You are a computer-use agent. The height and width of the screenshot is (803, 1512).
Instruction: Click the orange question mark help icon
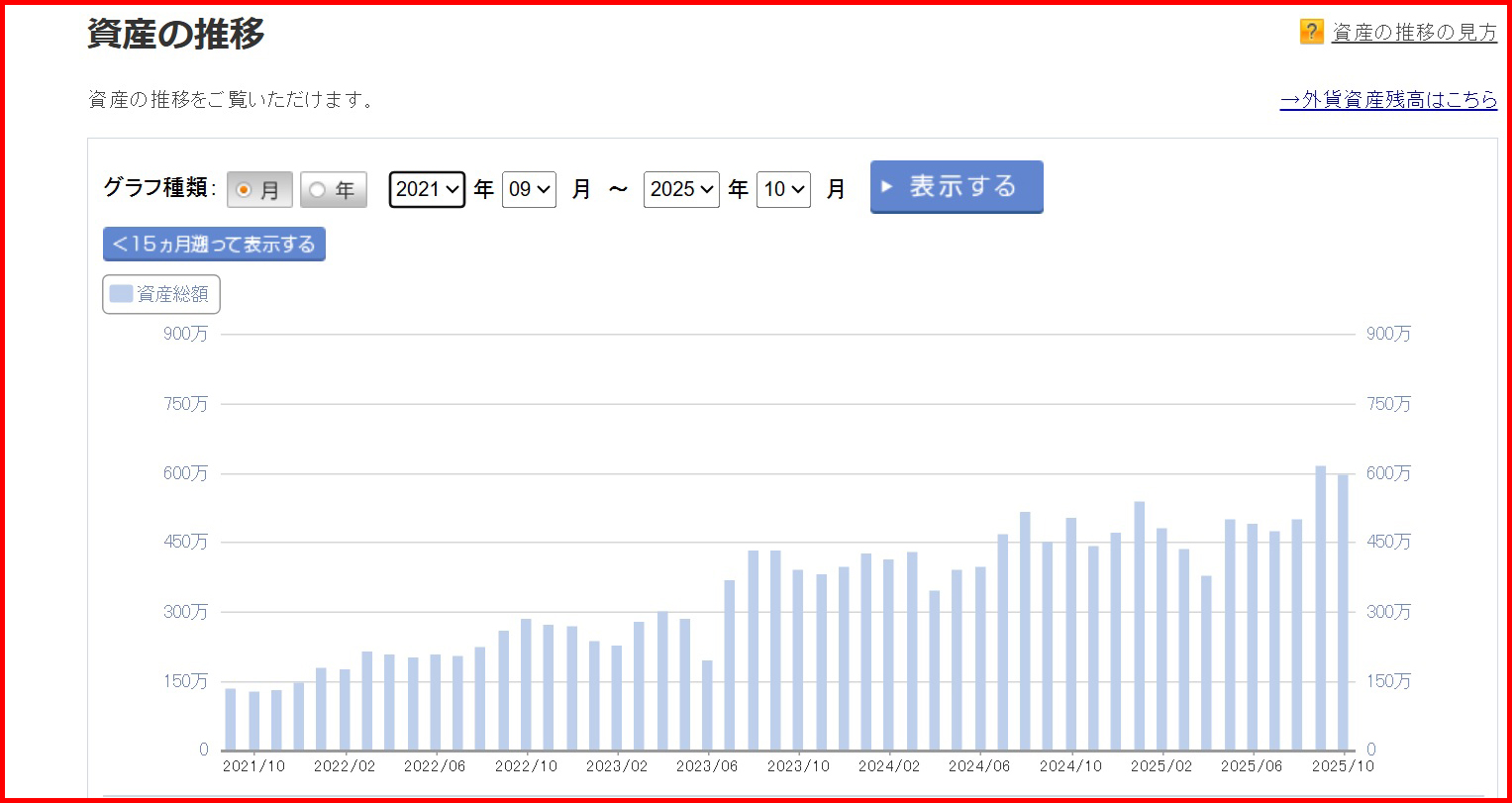pos(1311,32)
